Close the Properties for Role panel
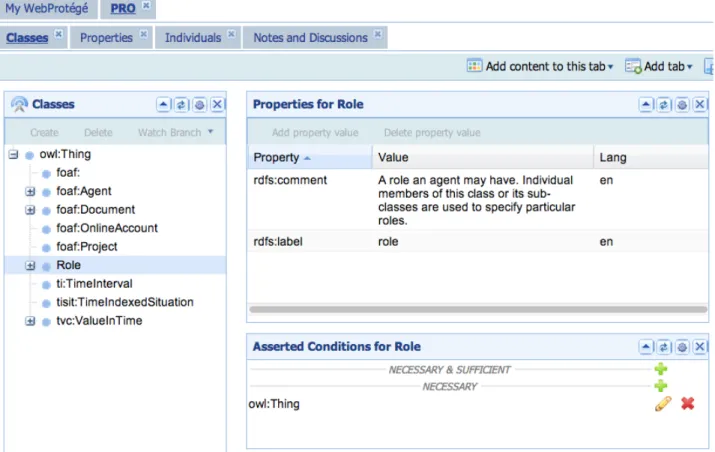 click(x=700, y=104)
